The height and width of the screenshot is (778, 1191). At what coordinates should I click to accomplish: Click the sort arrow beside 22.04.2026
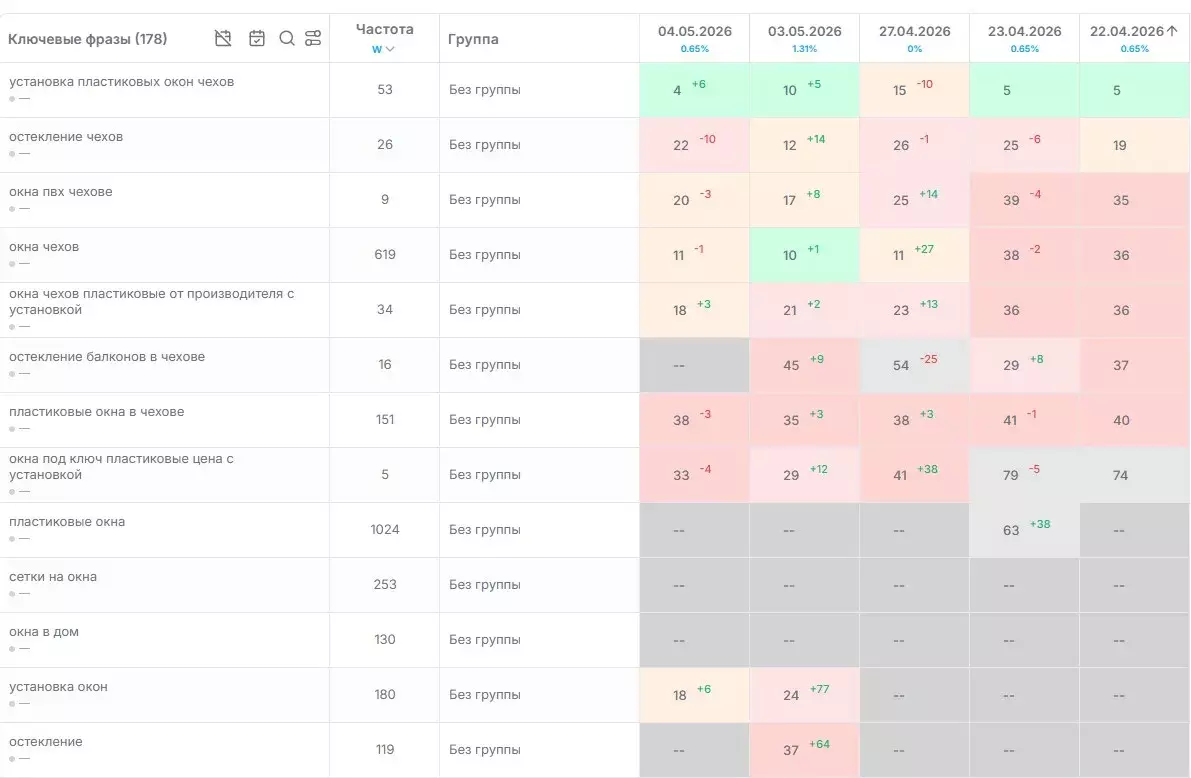(1172, 31)
